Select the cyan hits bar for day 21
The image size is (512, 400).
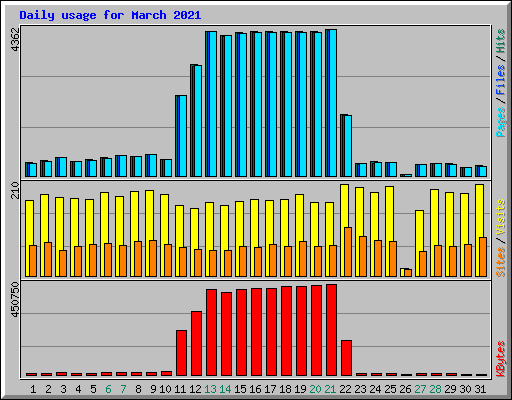(x=333, y=103)
